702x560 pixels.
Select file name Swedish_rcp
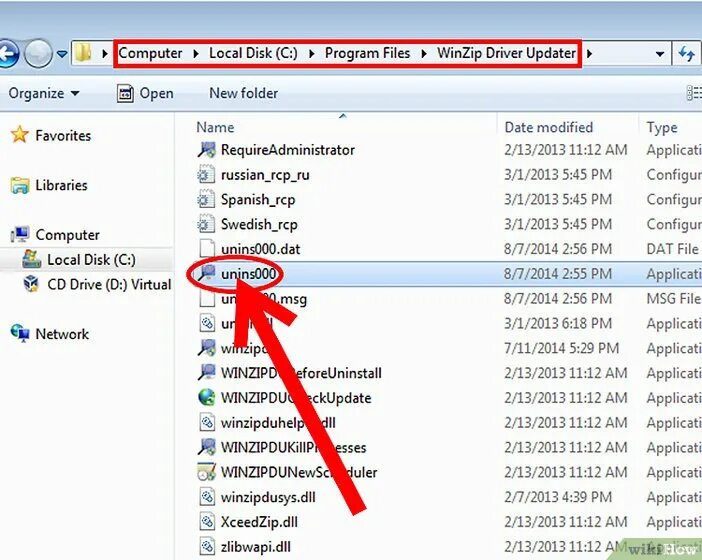[x=259, y=224]
